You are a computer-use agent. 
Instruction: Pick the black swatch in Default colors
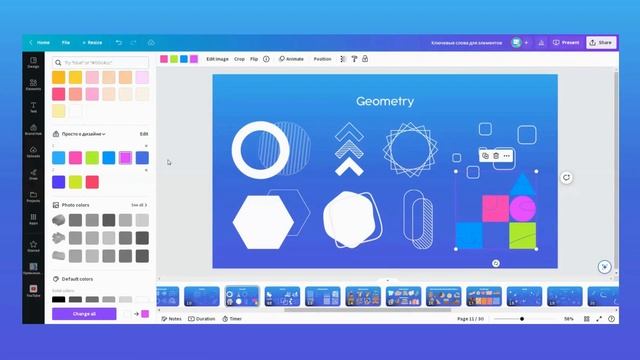(x=58, y=300)
